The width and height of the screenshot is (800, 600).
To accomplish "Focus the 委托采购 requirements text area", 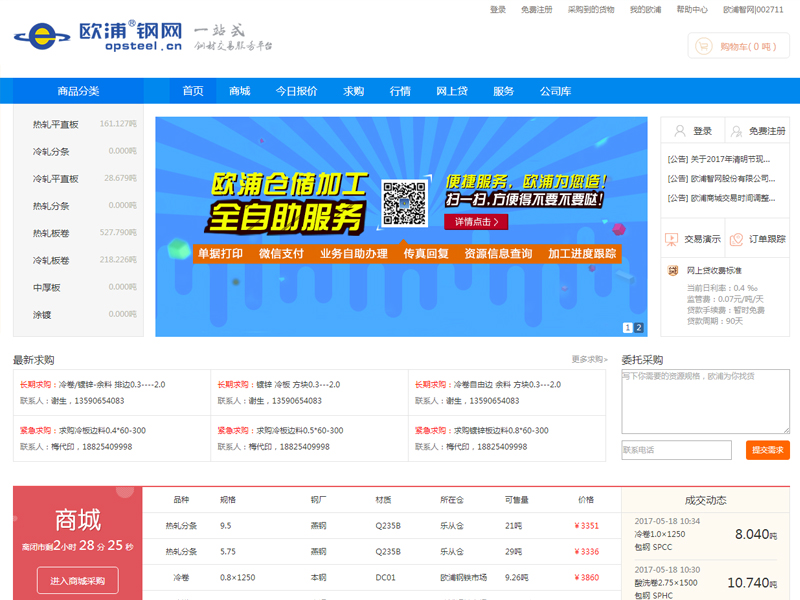I will pos(705,402).
